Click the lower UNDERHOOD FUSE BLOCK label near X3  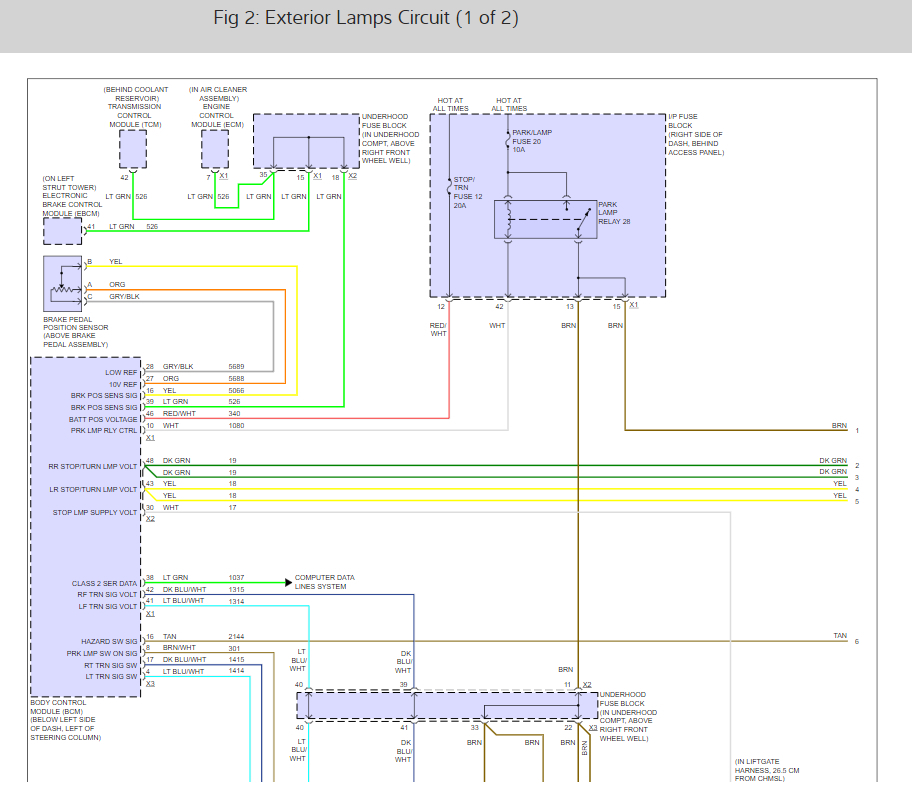click(628, 716)
